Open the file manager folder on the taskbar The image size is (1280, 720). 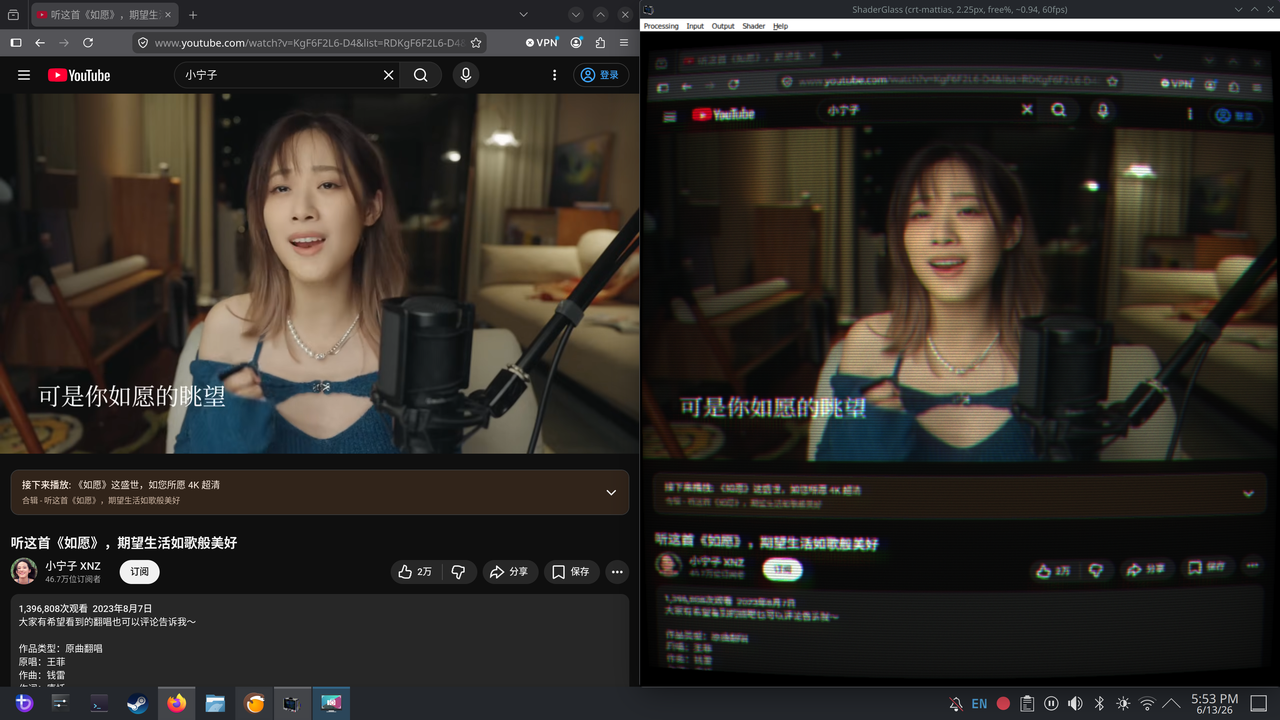coord(215,703)
